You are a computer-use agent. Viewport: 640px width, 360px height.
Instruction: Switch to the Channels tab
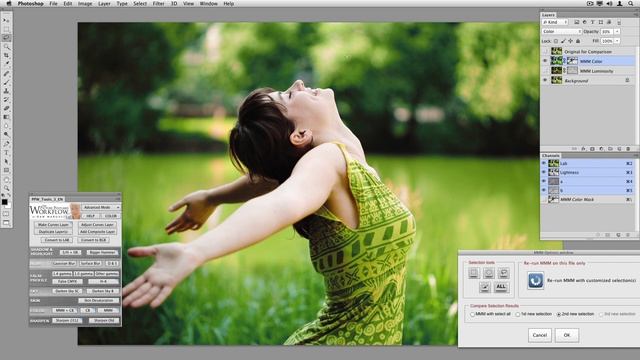[551, 156]
